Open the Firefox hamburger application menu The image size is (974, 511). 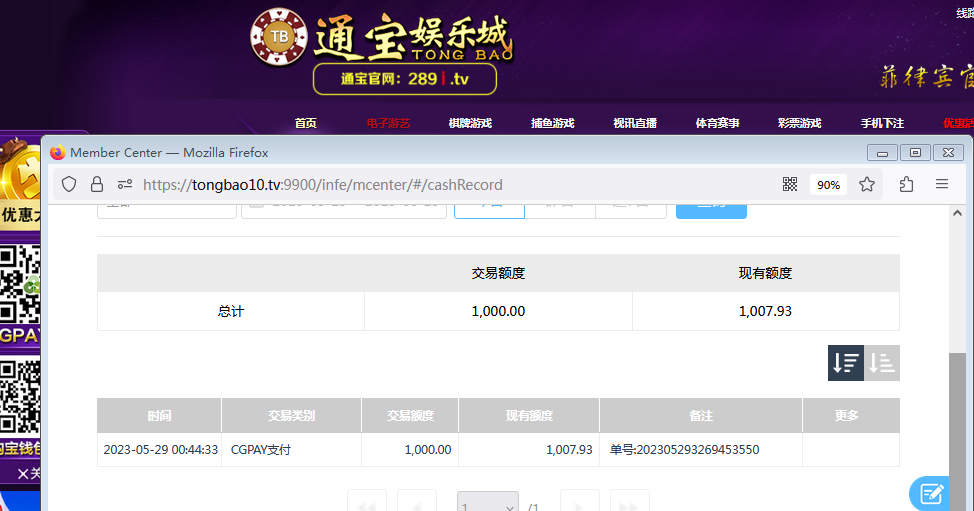[x=942, y=184]
